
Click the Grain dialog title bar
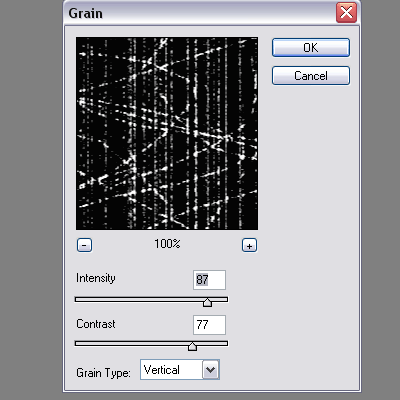coord(200,13)
